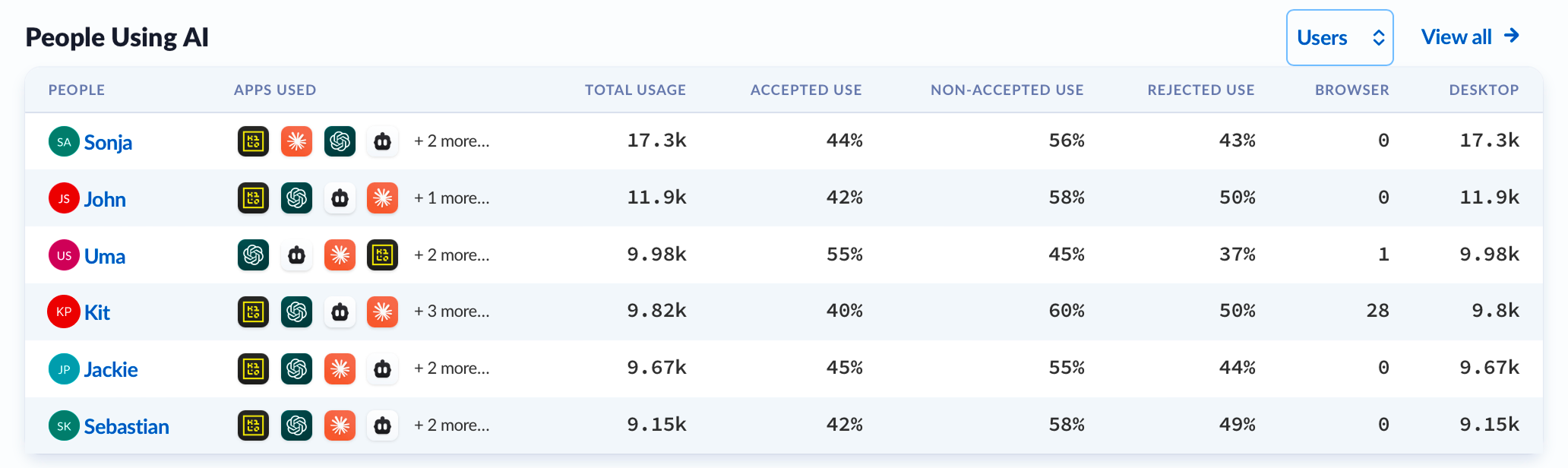Sort by the Total Usage column header
The image size is (1568, 468).
[635, 90]
